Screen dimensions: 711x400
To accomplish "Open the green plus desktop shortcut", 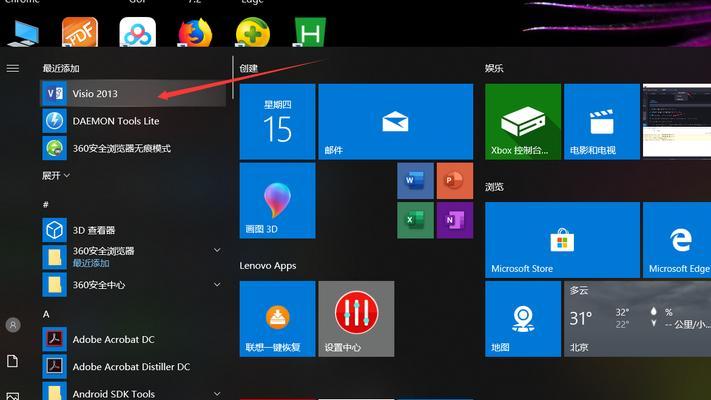I will (253, 32).
